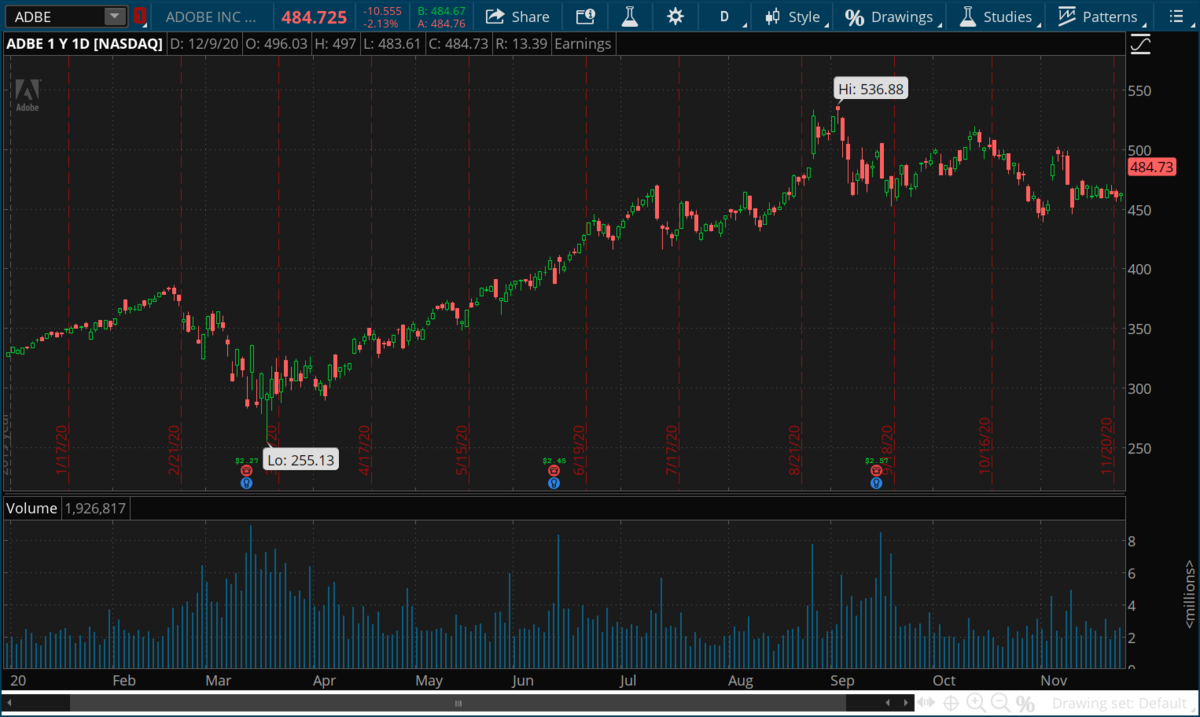Image resolution: width=1200 pixels, height=717 pixels.
Task: Click the crosshair pan icon
Action: [x=952, y=704]
